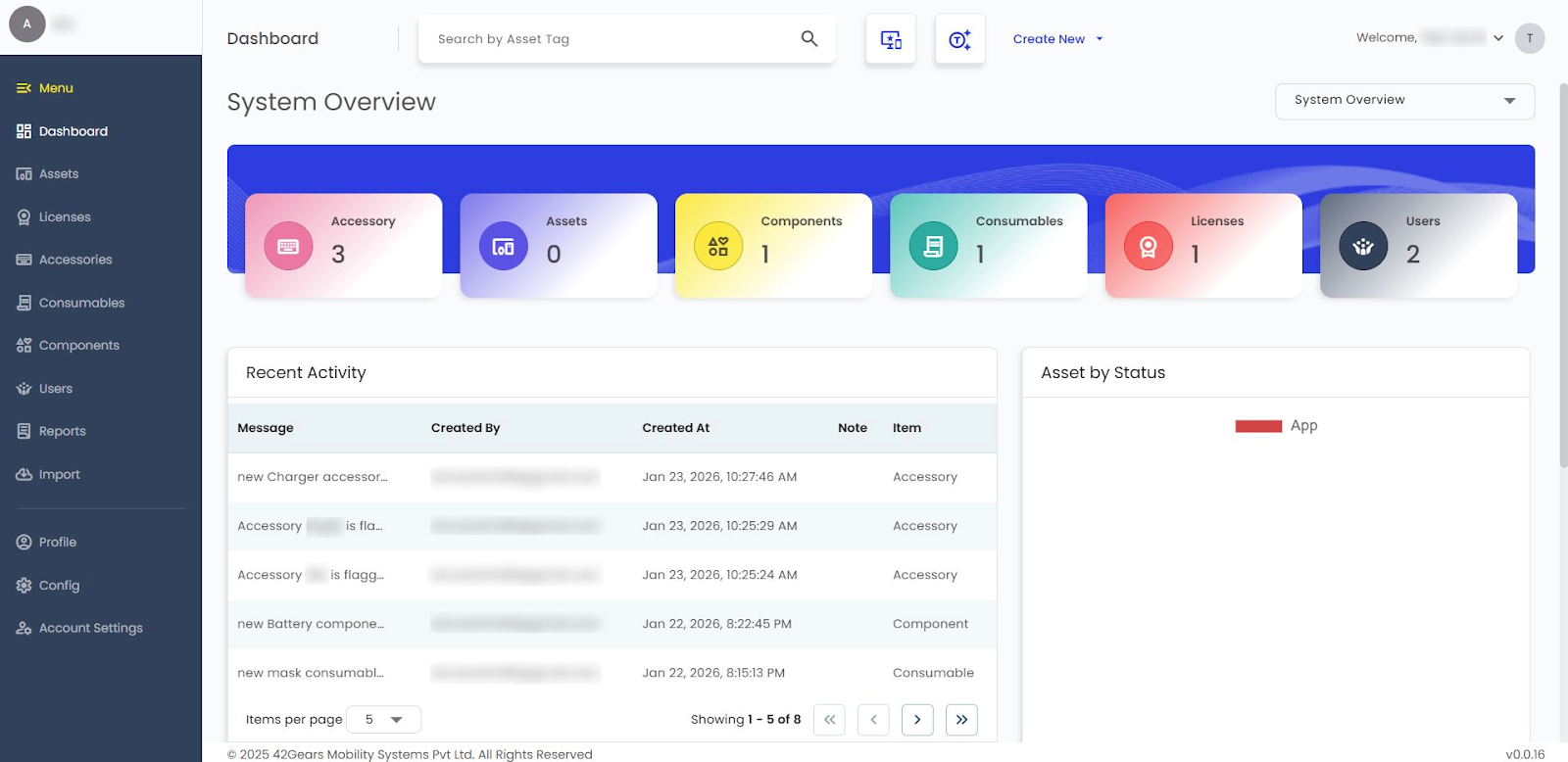Click the search magnifier icon

coord(808,38)
